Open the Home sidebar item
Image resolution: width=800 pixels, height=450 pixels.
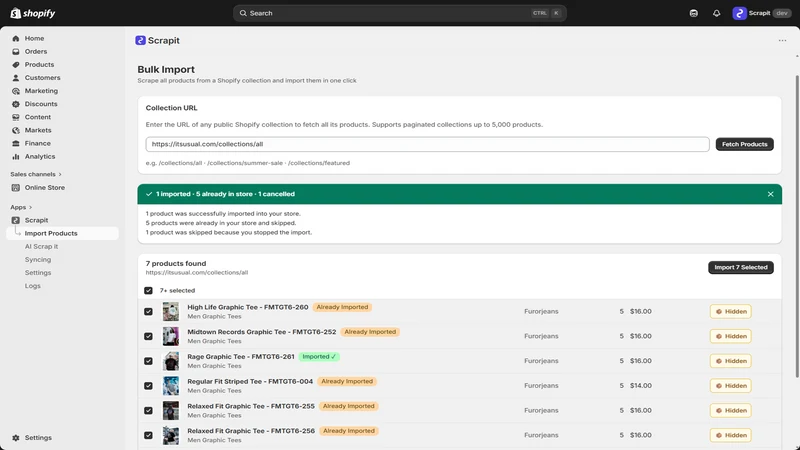(x=34, y=38)
